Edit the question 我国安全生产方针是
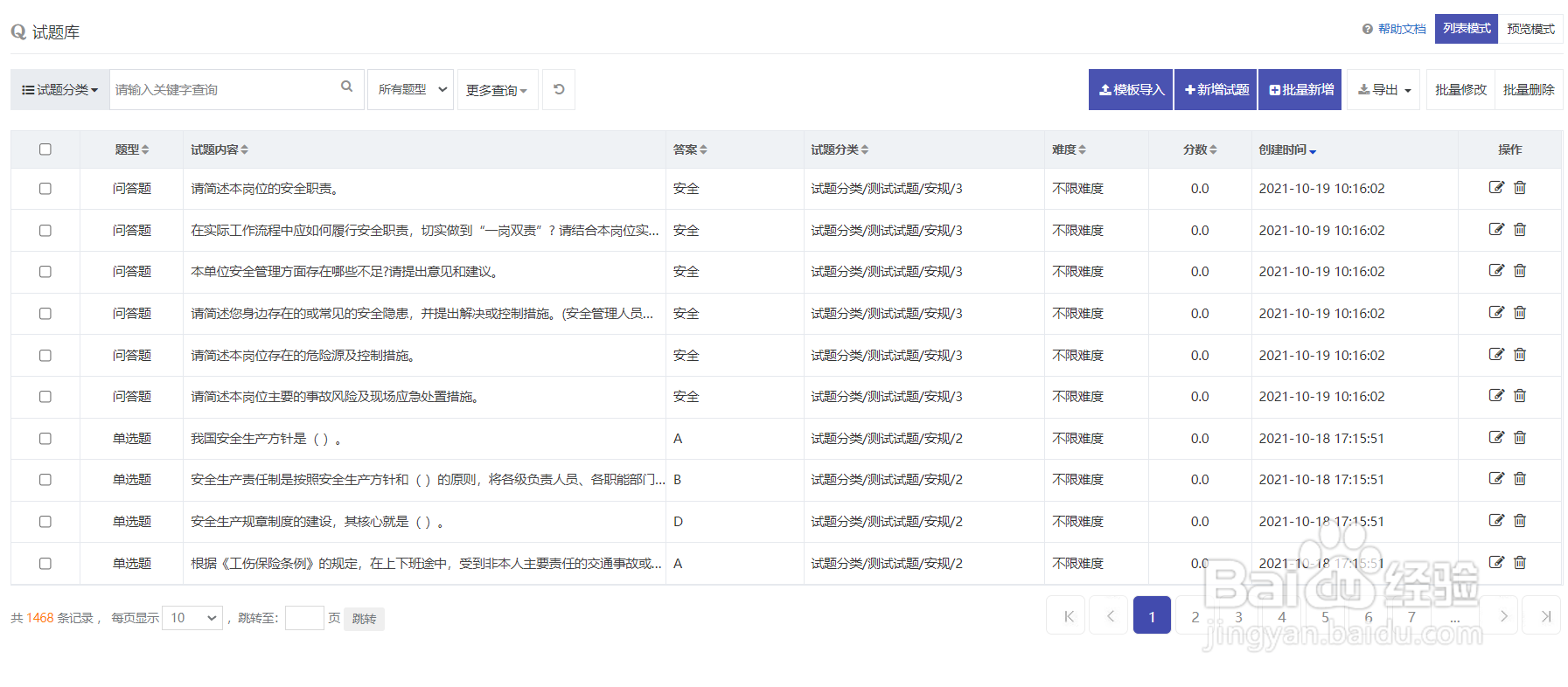The image size is (1568, 687). coord(1496,437)
